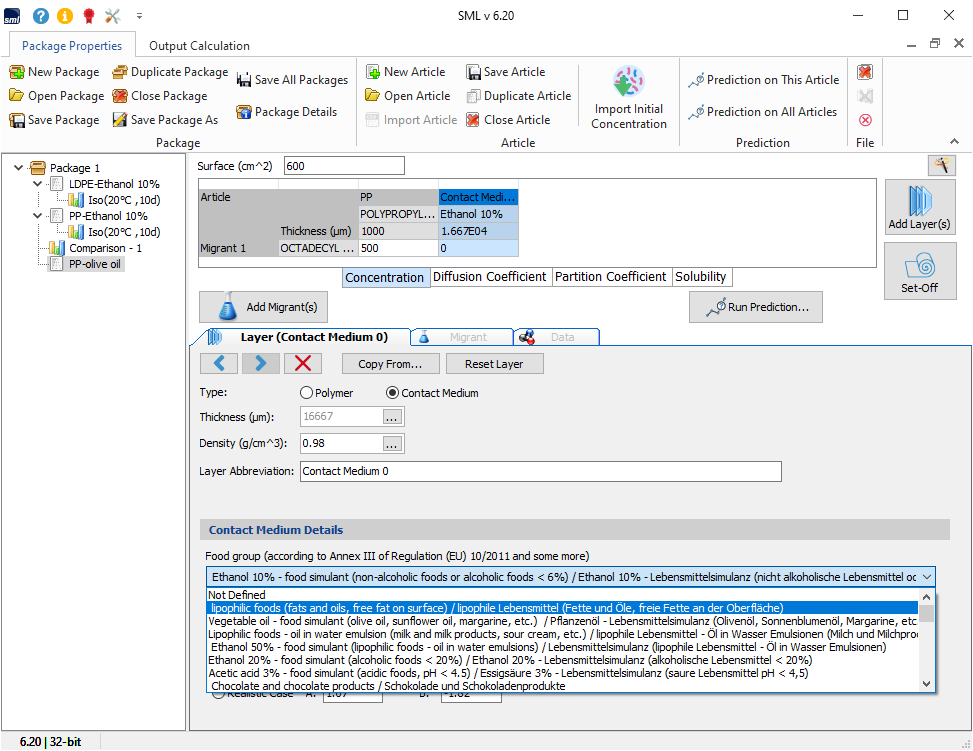Click the Reset Layer button
973x751 pixels.
[494, 364]
